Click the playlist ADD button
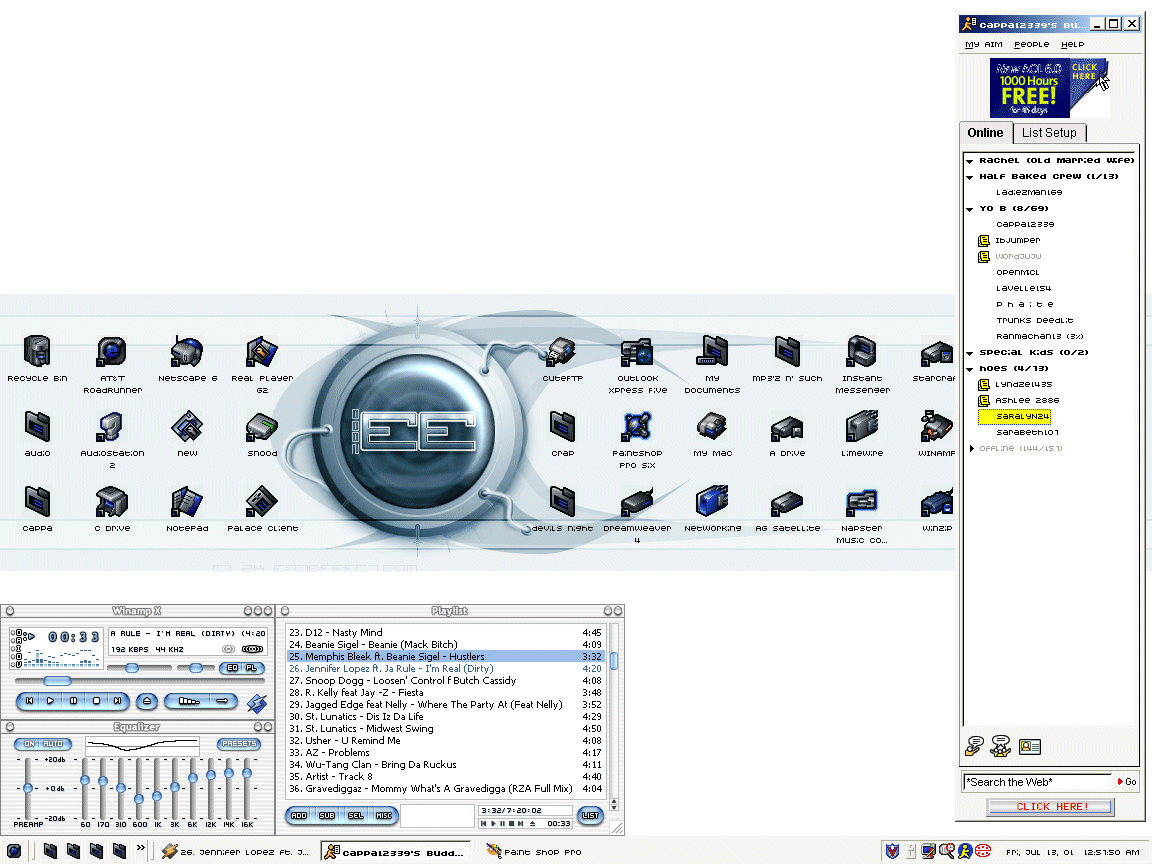This screenshot has height=864, width=1152. click(x=299, y=816)
